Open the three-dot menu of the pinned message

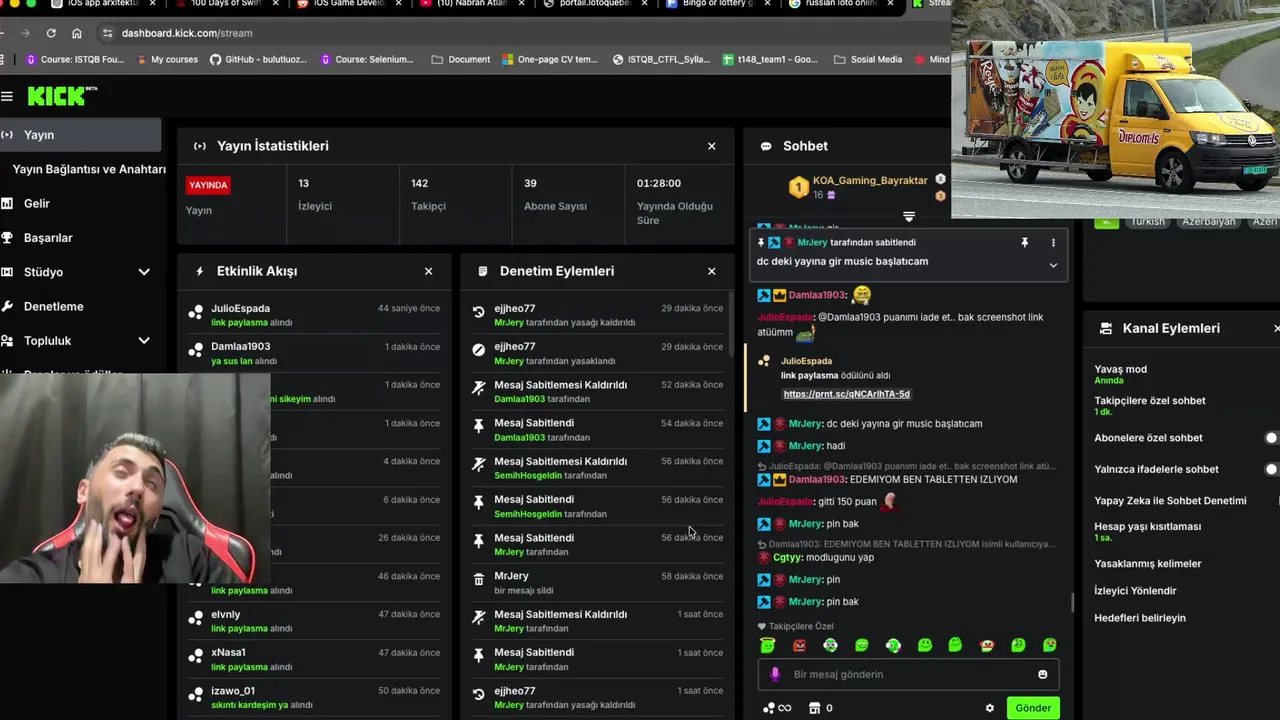pos(1053,242)
